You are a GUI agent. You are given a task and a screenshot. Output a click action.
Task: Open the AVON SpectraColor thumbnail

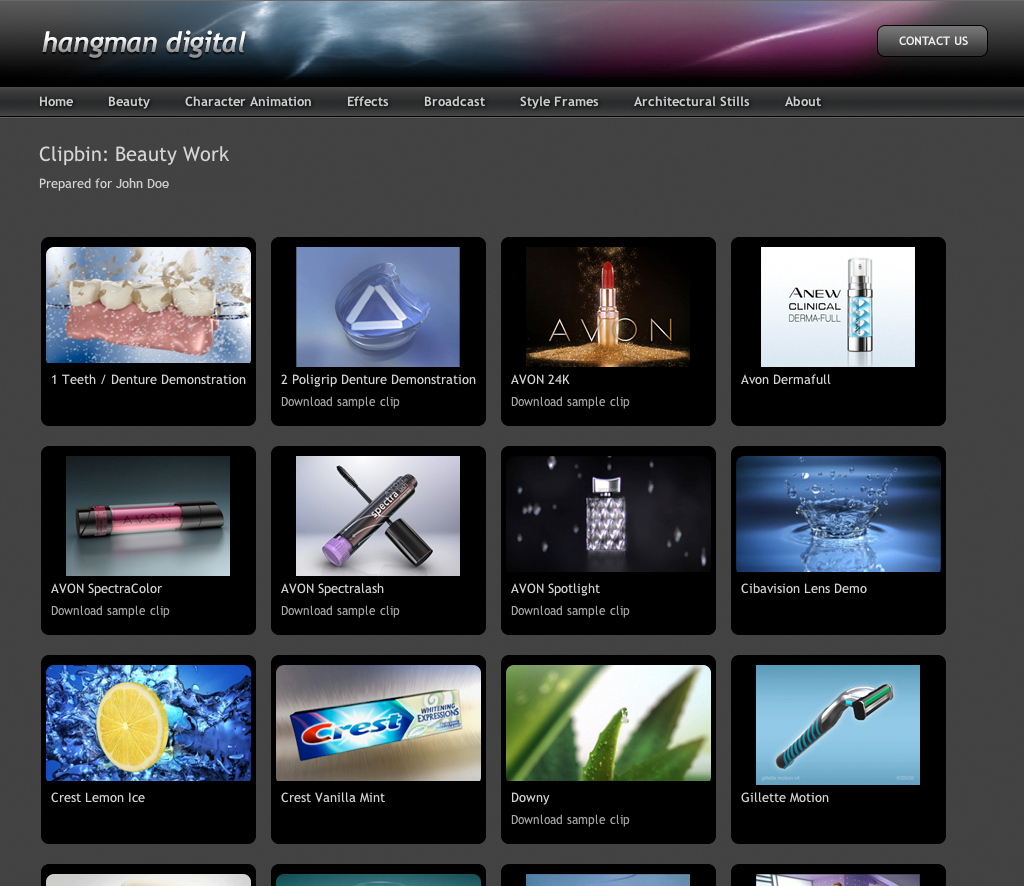click(x=148, y=516)
